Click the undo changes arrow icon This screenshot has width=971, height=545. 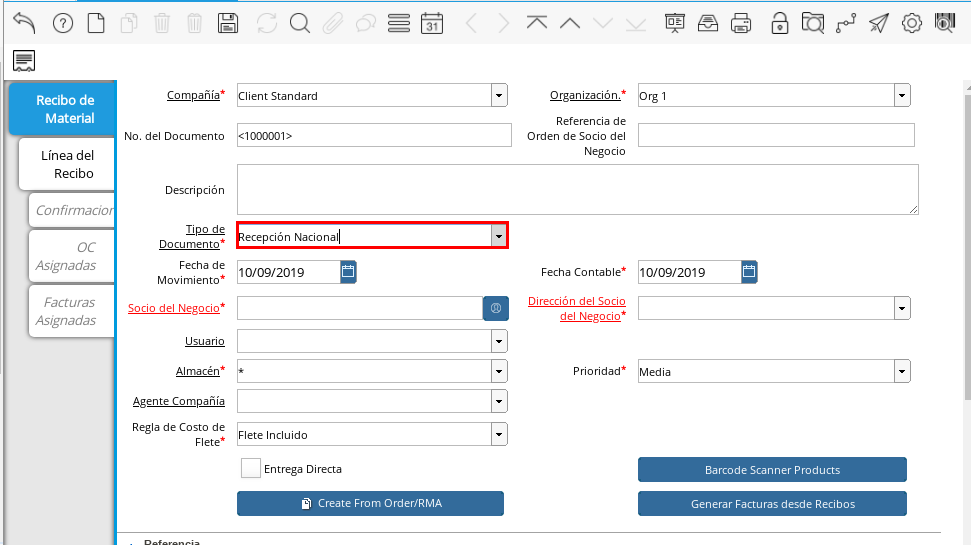[x=24, y=23]
